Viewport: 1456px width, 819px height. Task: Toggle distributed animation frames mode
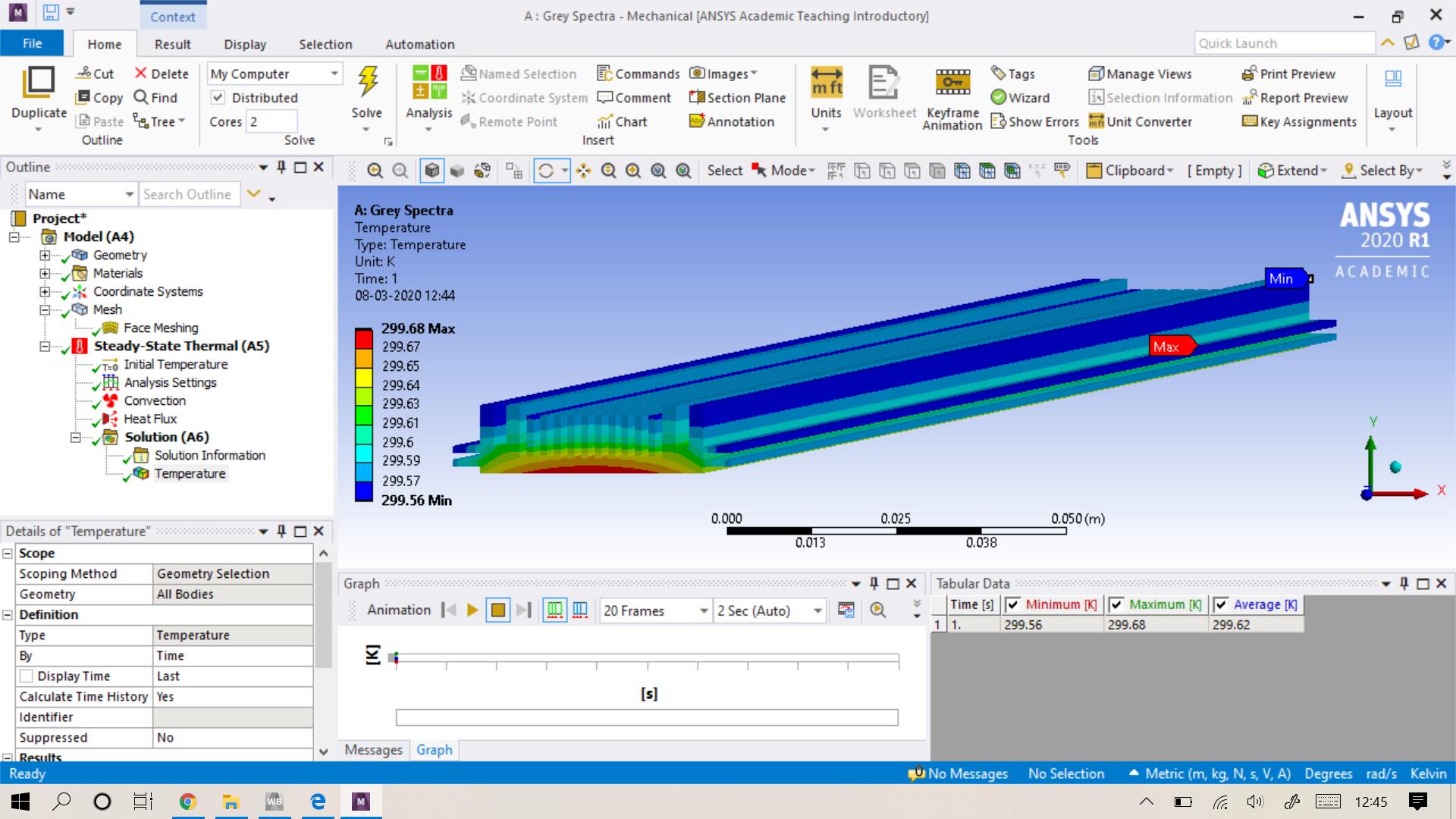click(x=555, y=610)
